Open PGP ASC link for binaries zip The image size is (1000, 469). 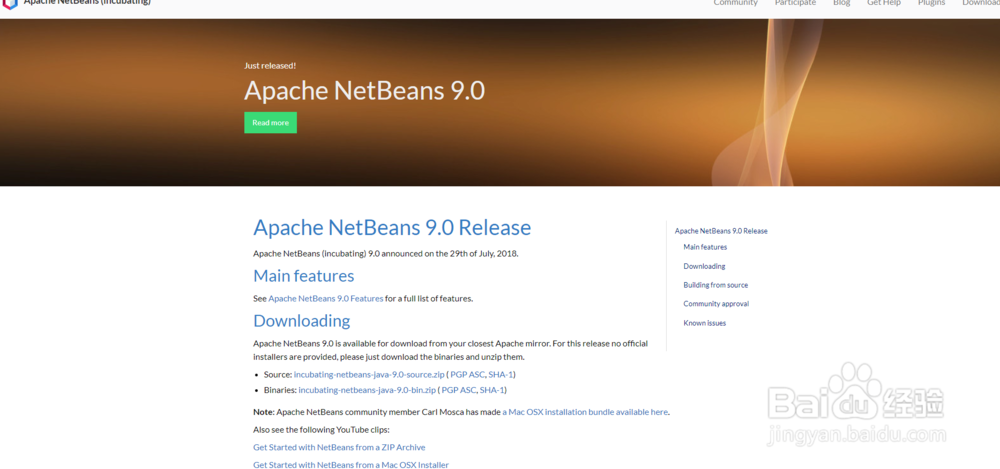tap(459, 390)
